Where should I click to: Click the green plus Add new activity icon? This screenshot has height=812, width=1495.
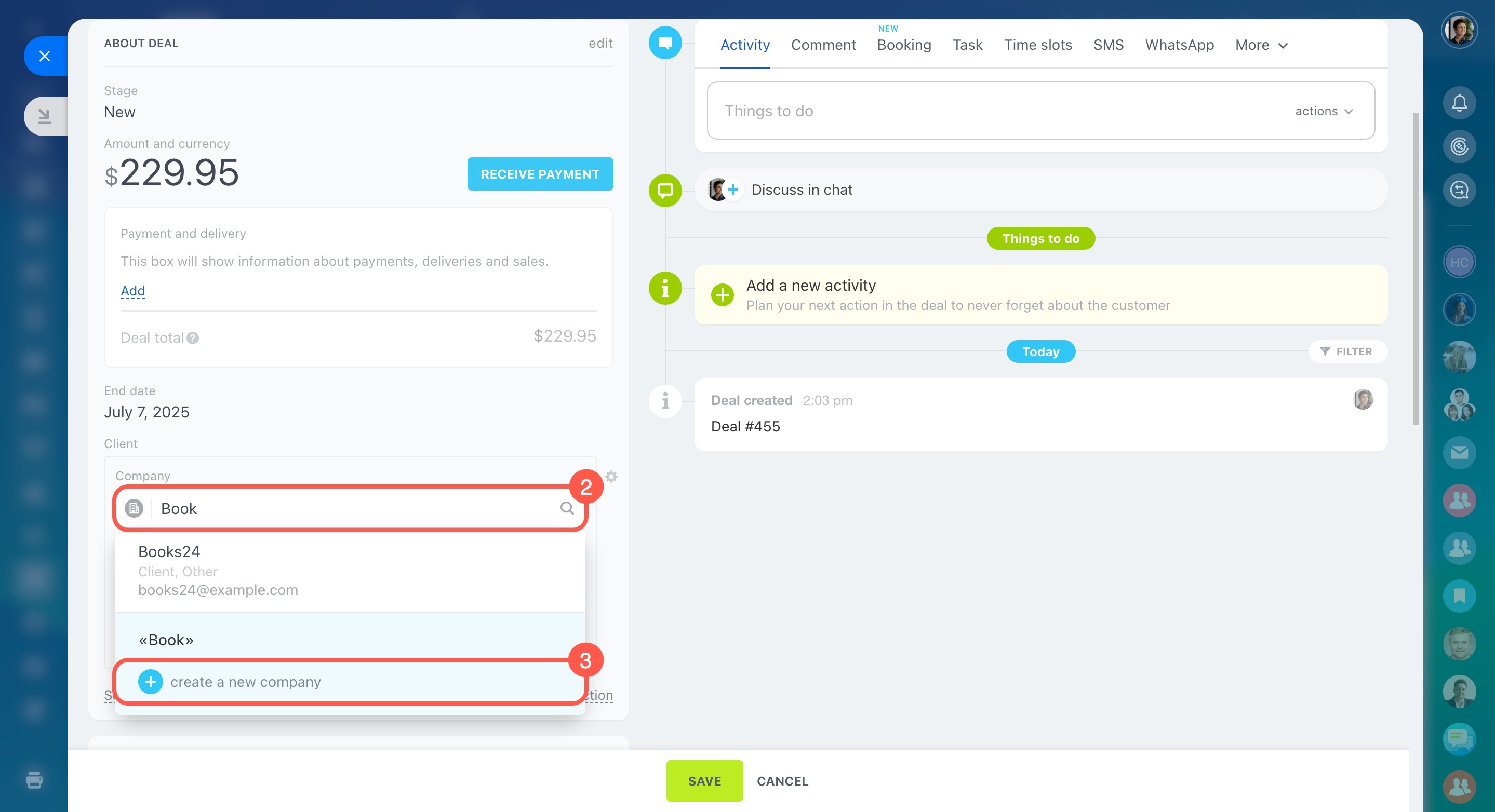722,295
